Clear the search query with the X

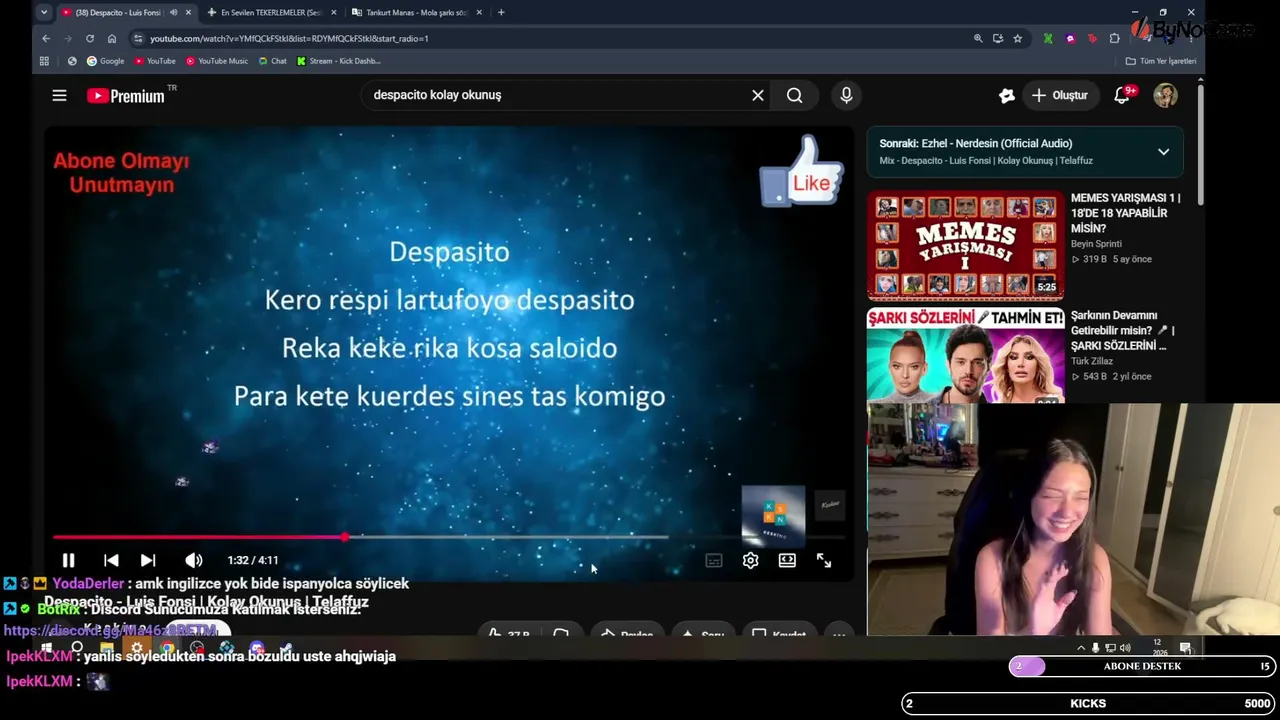click(x=758, y=95)
